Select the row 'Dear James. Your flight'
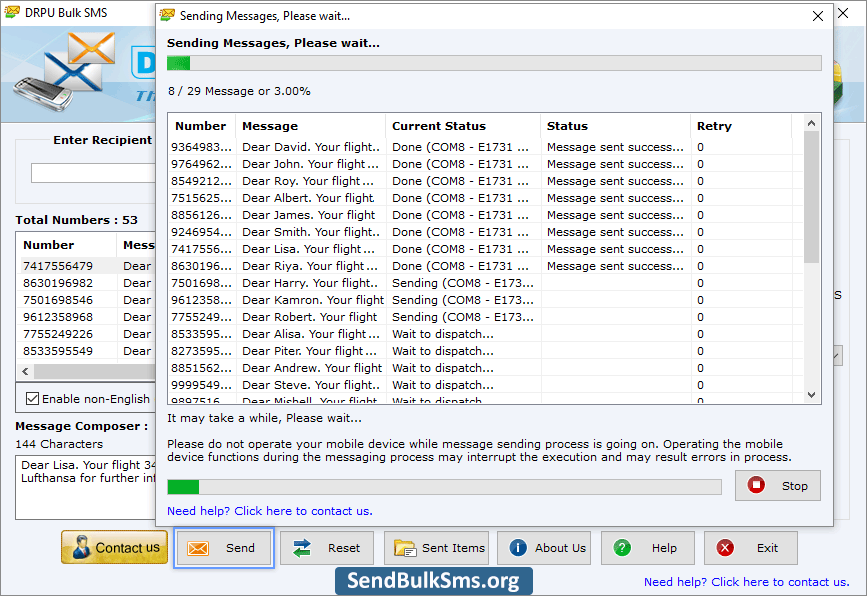867x596 pixels. pos(486,215)
